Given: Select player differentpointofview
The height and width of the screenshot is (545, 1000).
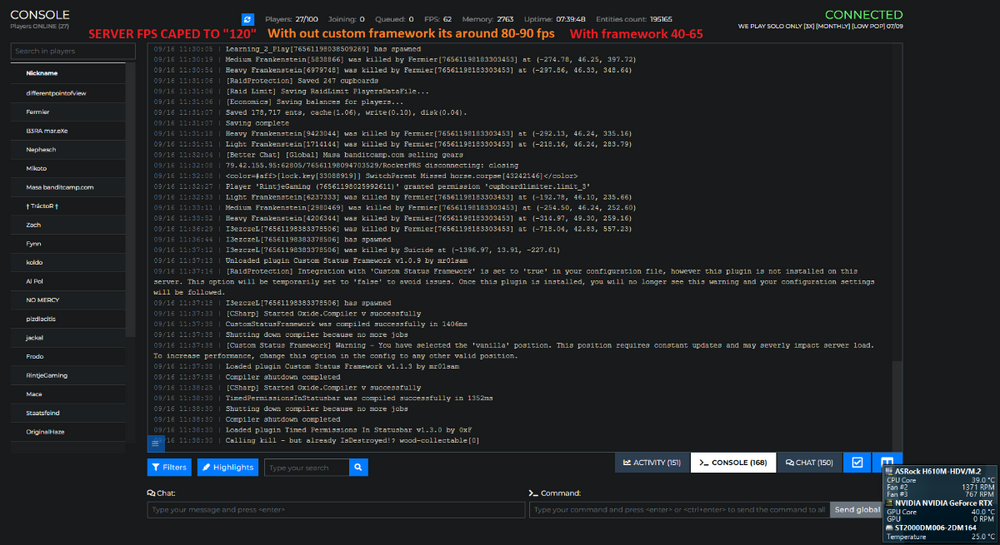Looking at the screenshot, I should click(56, 93).
